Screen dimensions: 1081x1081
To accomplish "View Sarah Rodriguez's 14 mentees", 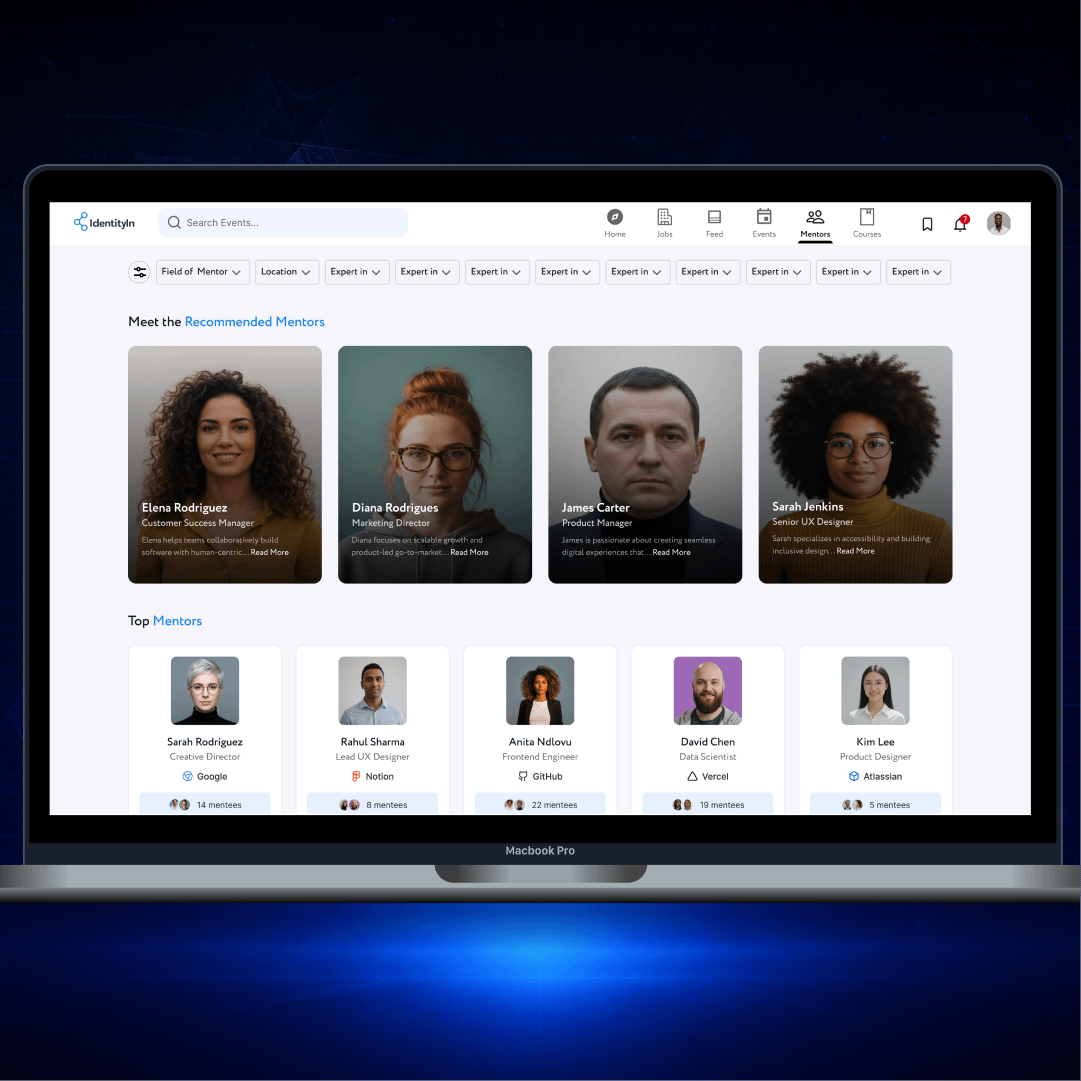I will tap(205, 804).
